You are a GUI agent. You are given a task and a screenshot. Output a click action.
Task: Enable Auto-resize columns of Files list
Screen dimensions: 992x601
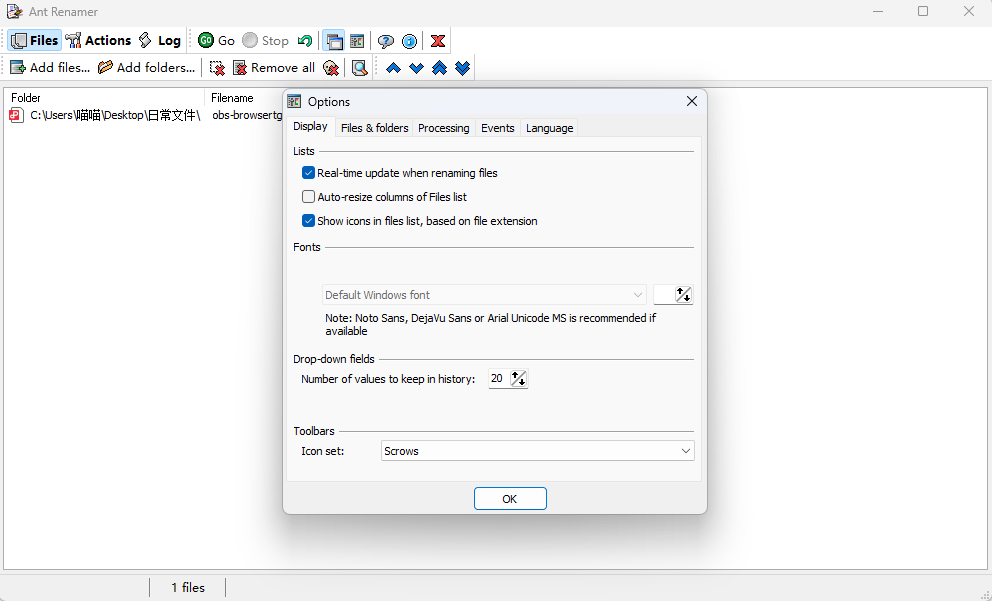(x=309, y=197)
